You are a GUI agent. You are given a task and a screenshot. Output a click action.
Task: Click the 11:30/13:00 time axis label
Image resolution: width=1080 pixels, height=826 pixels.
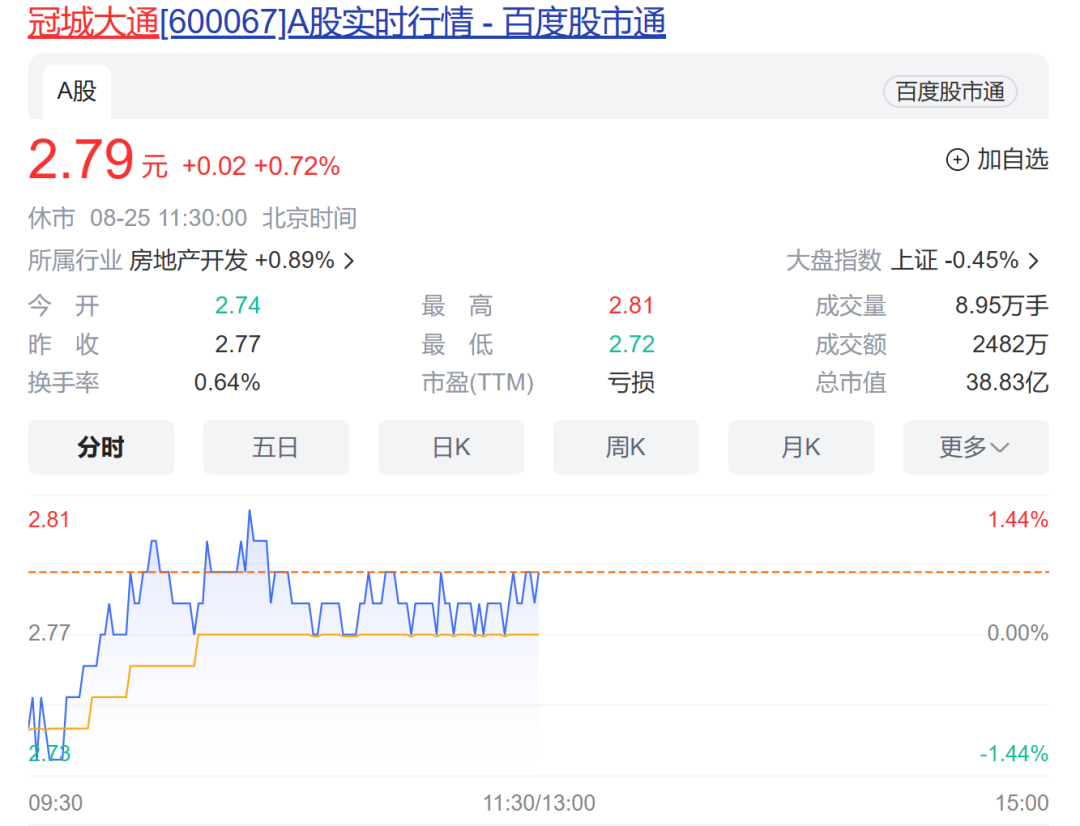click(x=539, y=803)
